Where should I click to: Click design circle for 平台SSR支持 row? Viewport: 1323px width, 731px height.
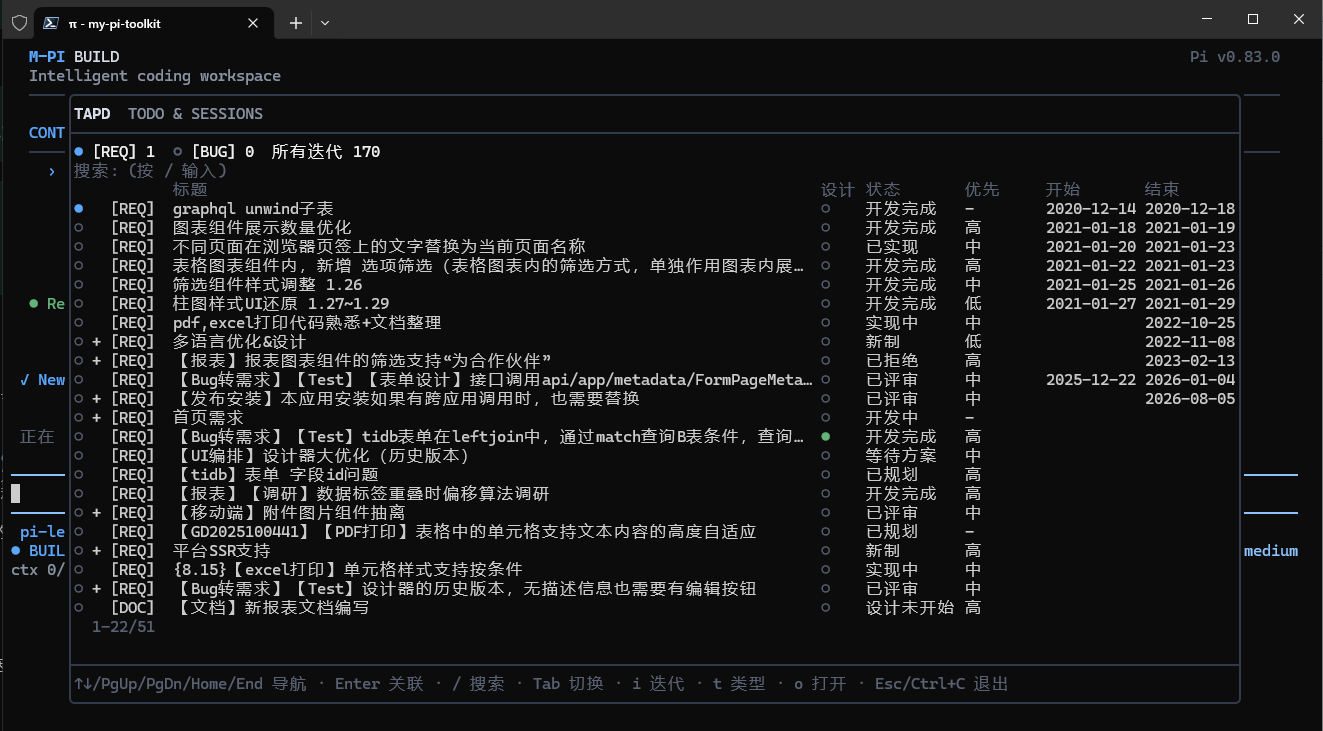point(825,551)
